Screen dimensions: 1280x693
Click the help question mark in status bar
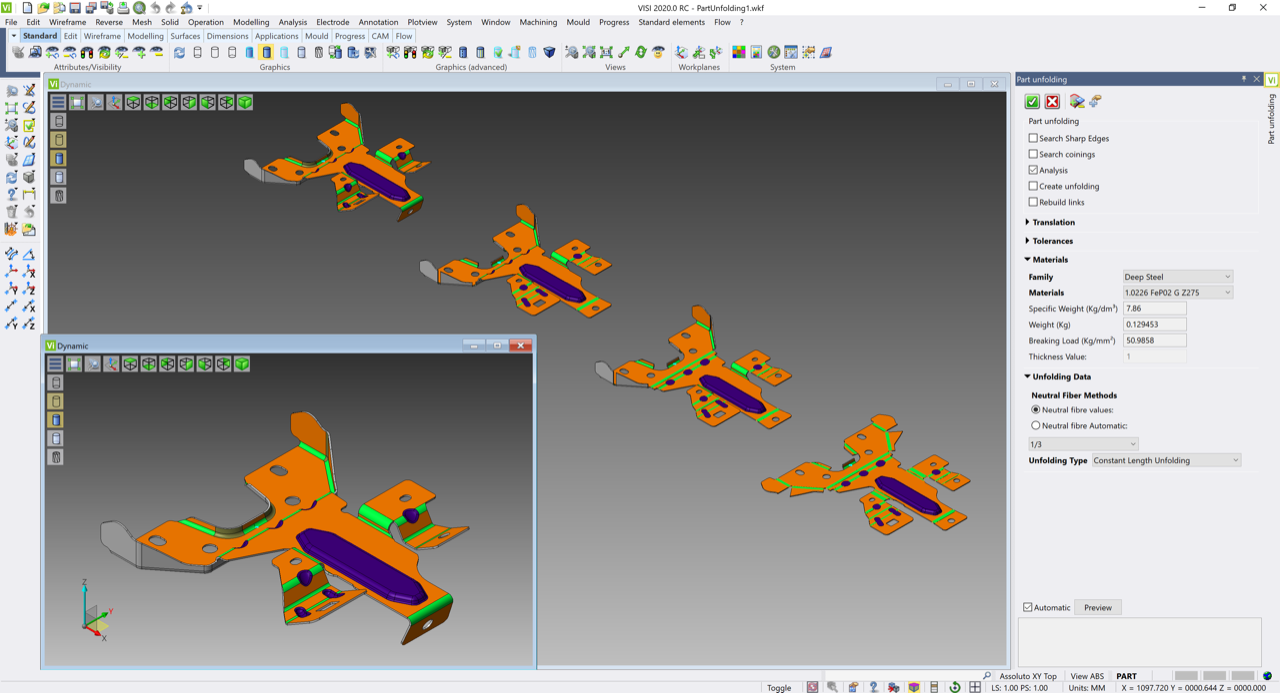(873, 687)
